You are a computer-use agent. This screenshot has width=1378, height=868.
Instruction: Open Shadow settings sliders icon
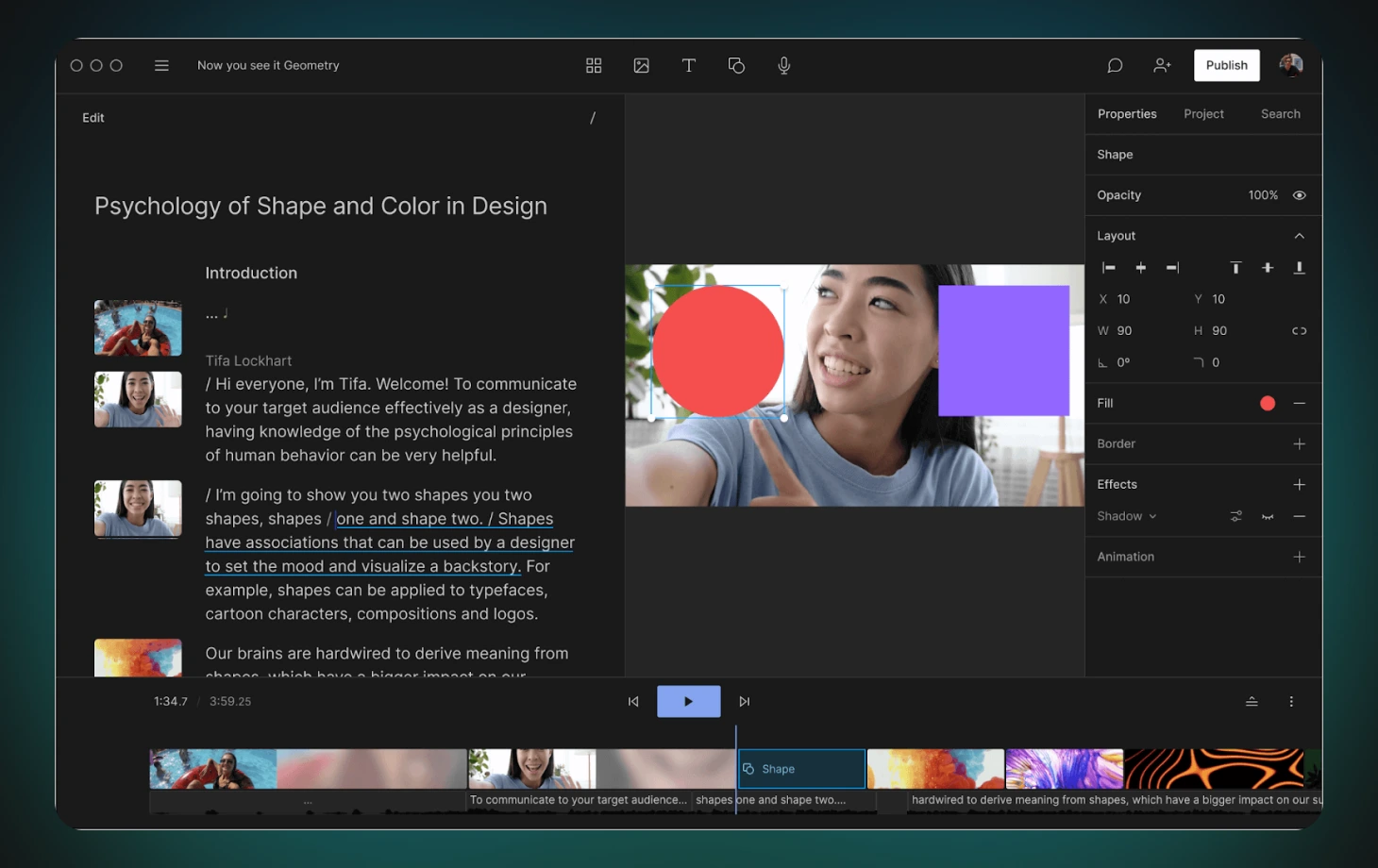tap(1236, 516)
